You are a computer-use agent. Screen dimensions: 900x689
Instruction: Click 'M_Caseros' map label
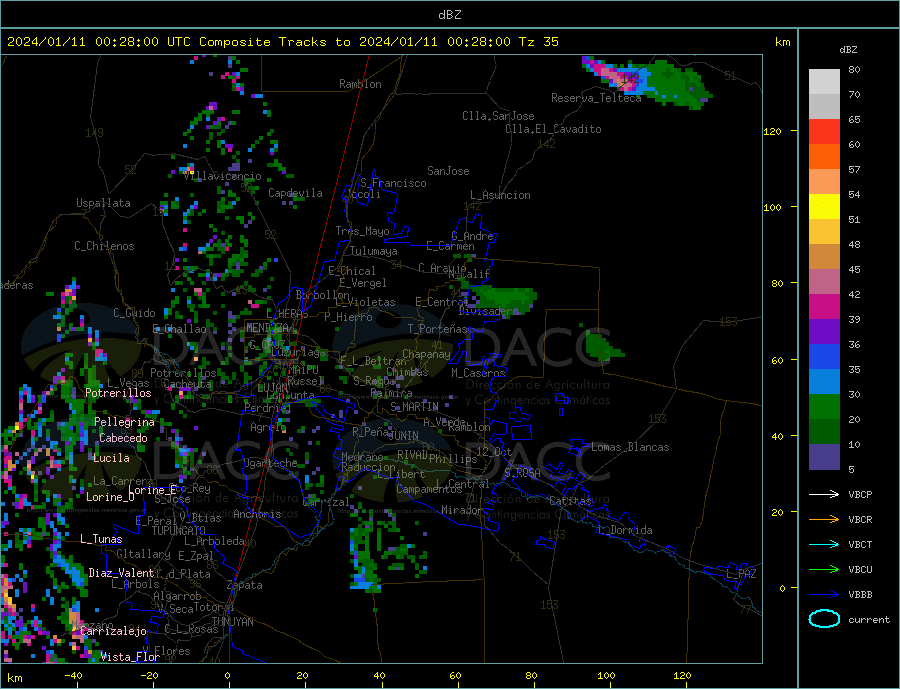tap(478, 373)
